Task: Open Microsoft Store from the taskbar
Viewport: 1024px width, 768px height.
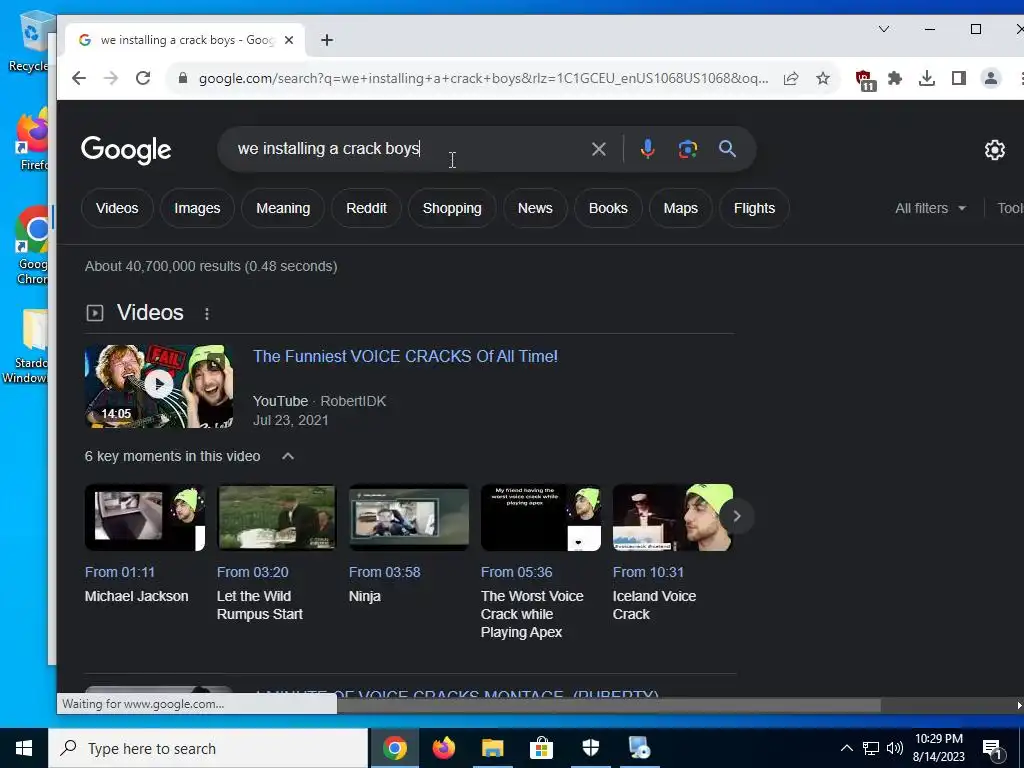Action: [x=541, y=748]
